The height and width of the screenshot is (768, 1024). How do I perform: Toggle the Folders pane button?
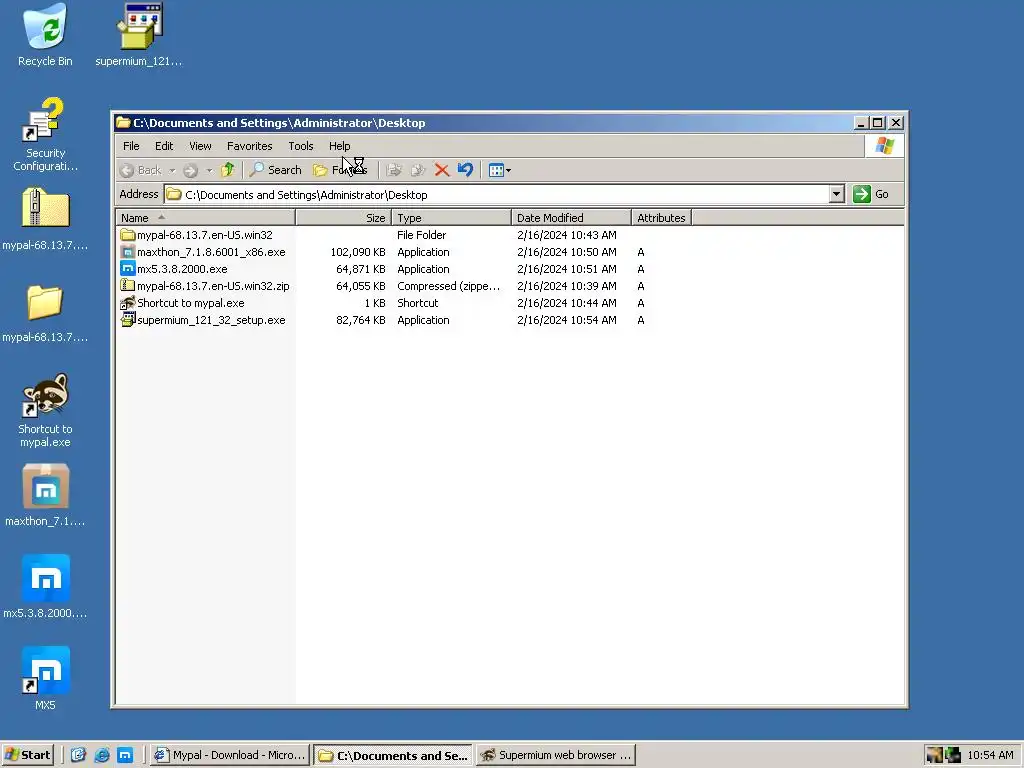340,170
